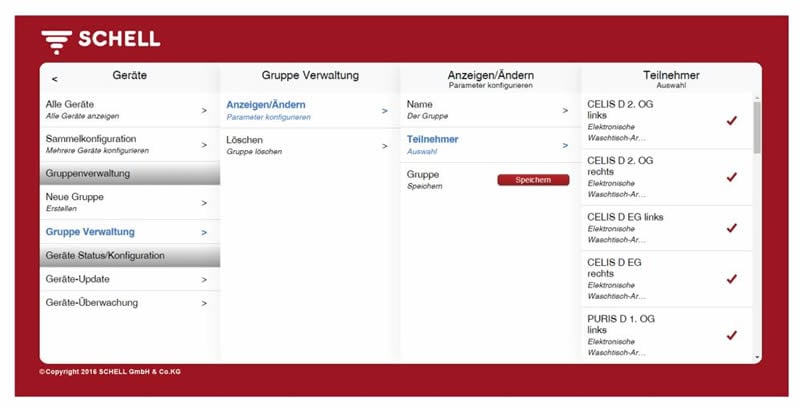Viewport: 800px width, 408px height.
Task: Toggle checkmark for CELIS D EG rechts
Action: pos(732,279)
